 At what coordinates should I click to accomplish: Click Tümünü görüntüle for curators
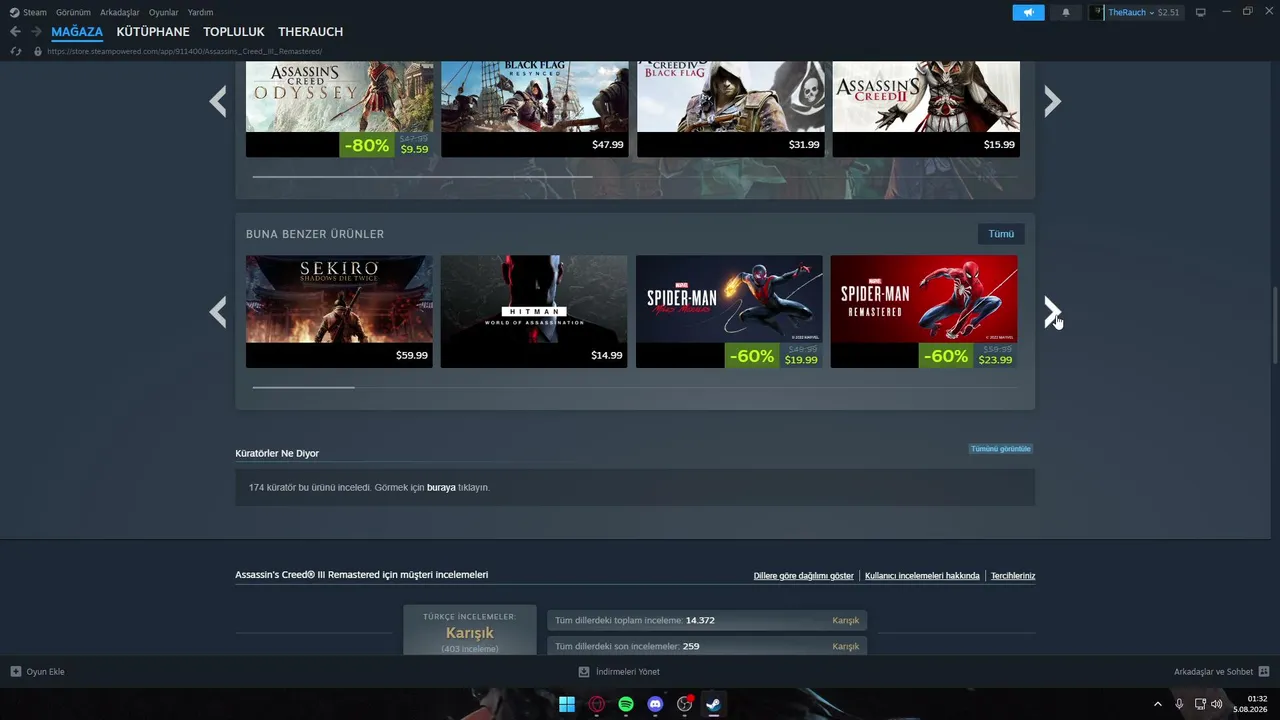coord(1000,449)
